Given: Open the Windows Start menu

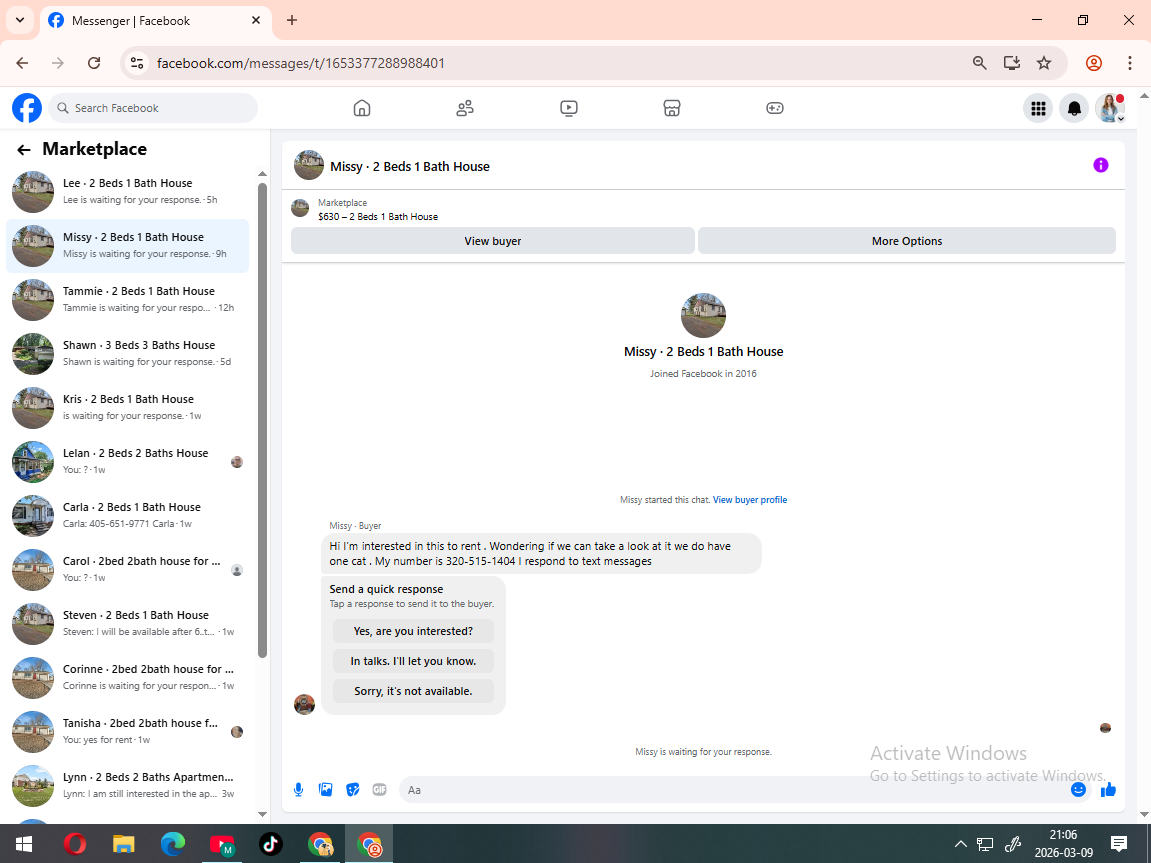Looking at the screenshot, I should [x=23, y=845].
